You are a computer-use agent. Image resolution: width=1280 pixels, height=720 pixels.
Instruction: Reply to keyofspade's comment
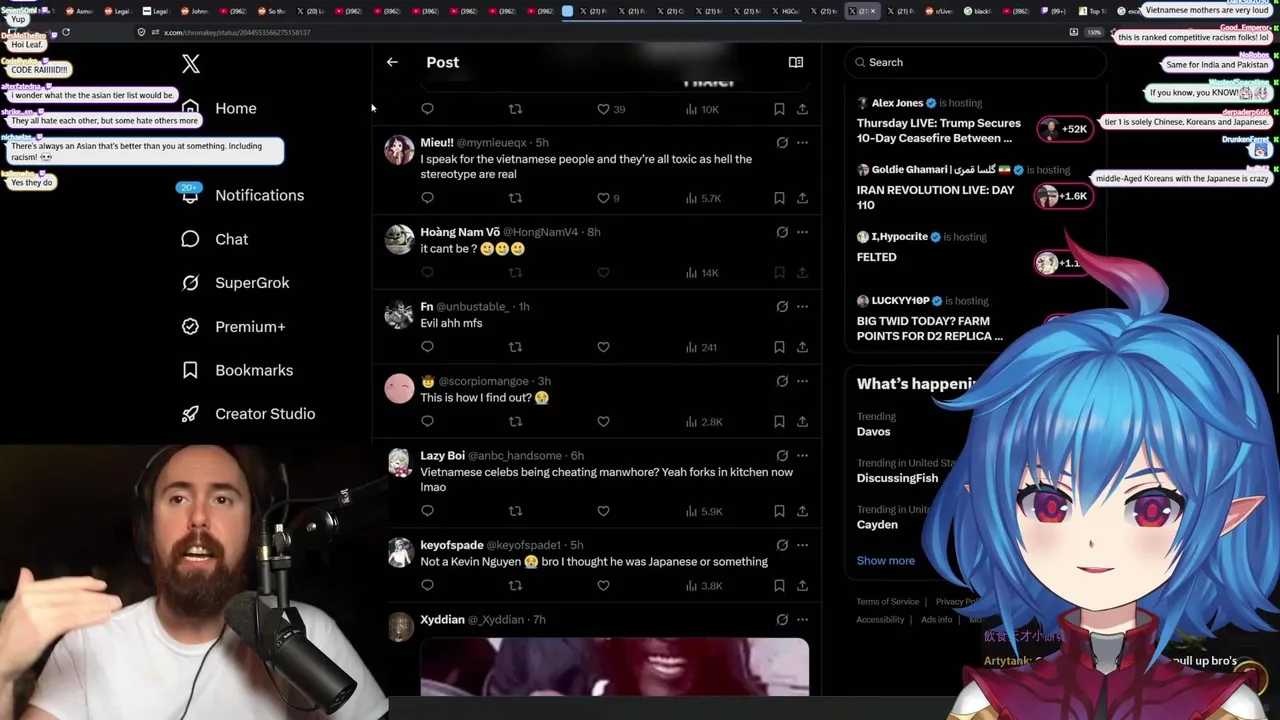click(x=427, y=585)
